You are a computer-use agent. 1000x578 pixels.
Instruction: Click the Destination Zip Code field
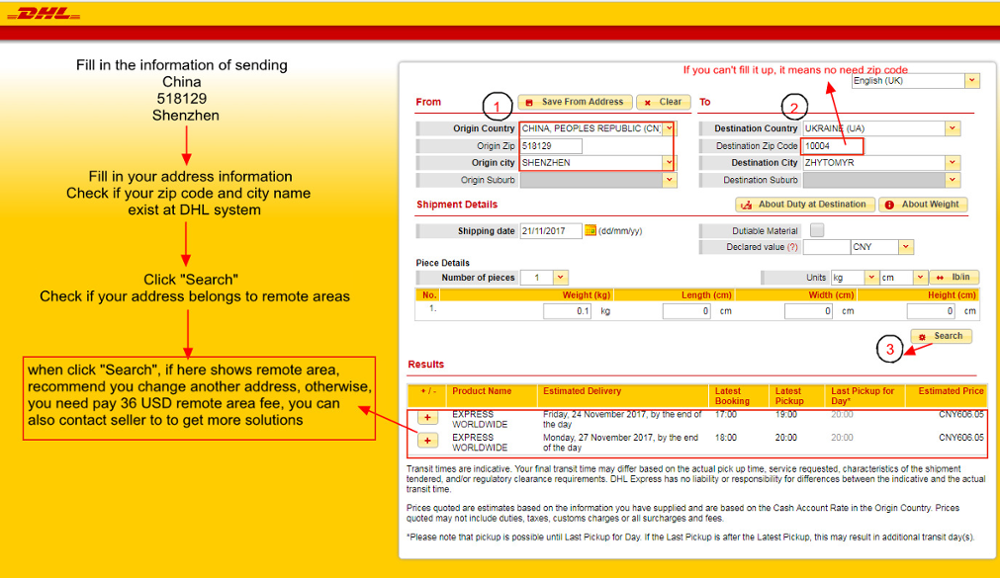(x=832, y=146)
